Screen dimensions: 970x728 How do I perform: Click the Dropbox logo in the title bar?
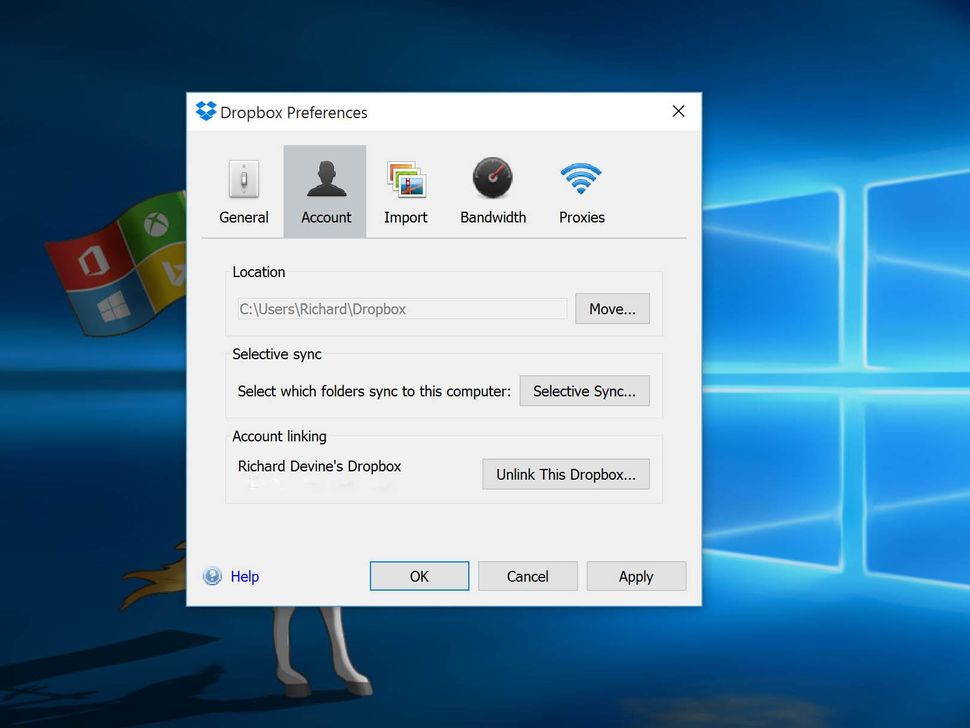click(205, 111)
